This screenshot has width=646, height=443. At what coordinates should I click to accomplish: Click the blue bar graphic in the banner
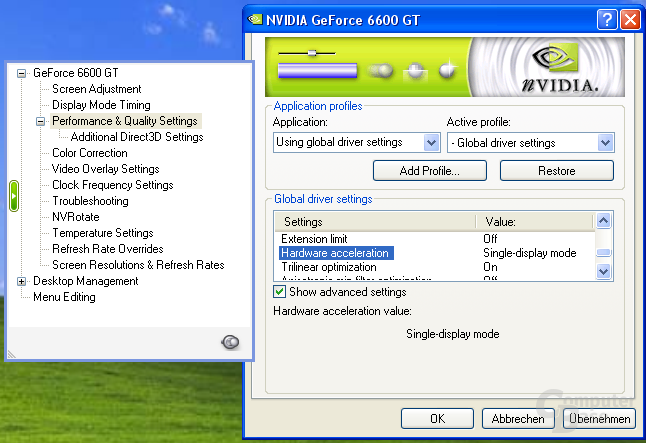317,70
